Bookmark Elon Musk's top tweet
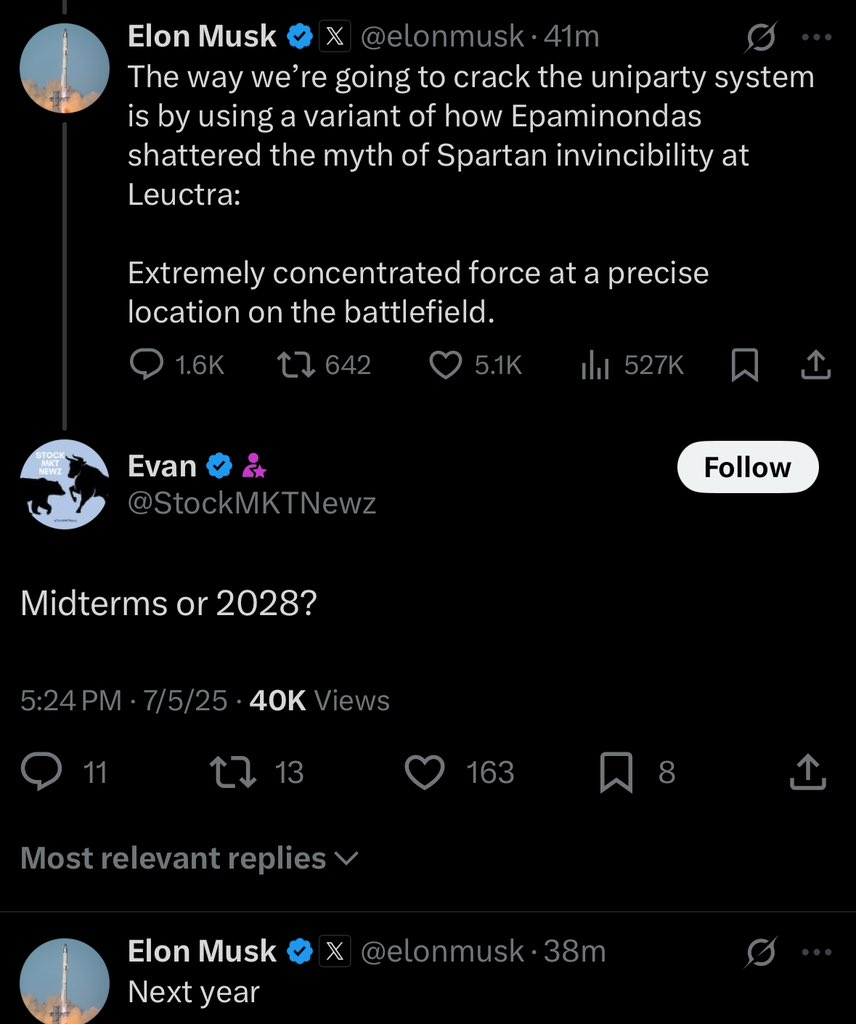 click(x=744, y=364)
